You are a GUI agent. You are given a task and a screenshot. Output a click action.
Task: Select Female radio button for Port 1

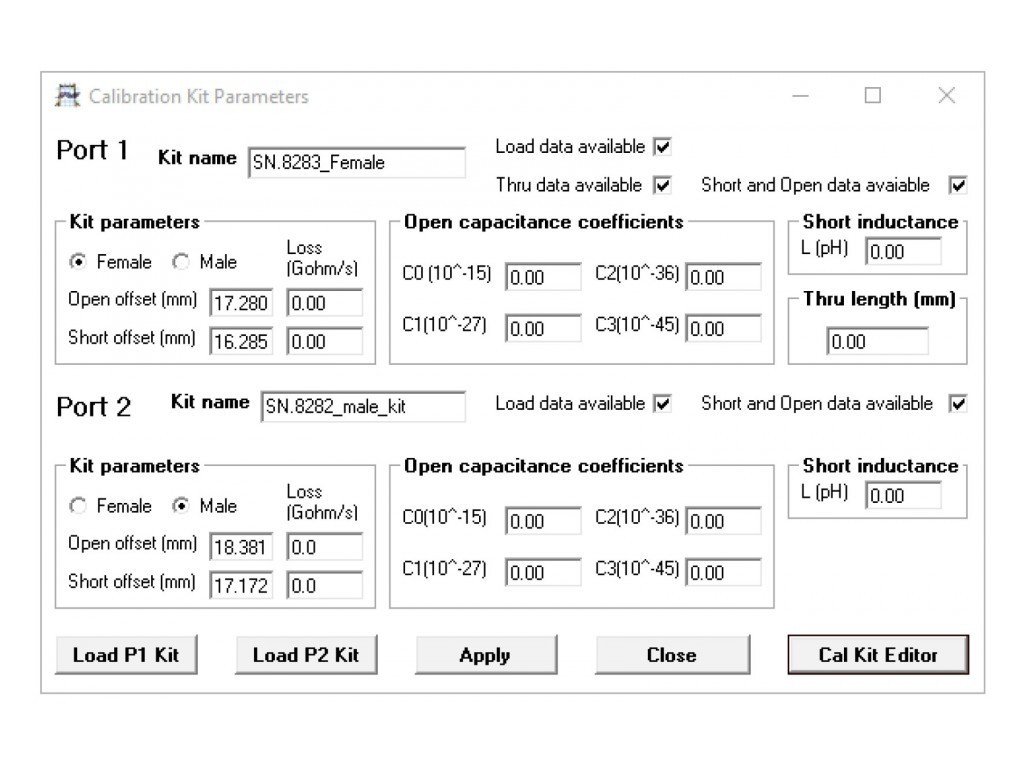(x=78, y=262)
